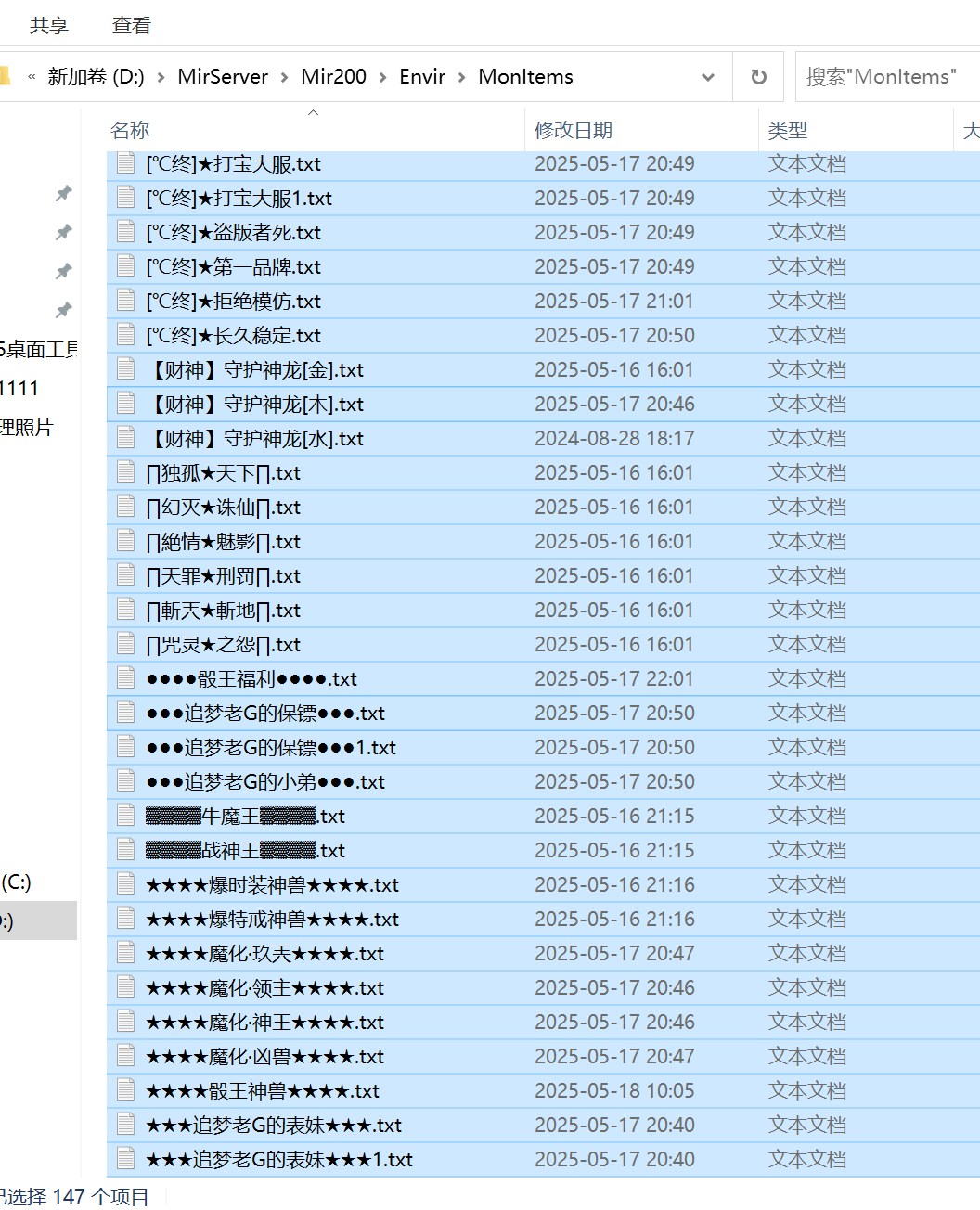Open the 查看 ribbon tab
Image resolution: width=980 pixels, height=1210 pixels.
[132, 25]
